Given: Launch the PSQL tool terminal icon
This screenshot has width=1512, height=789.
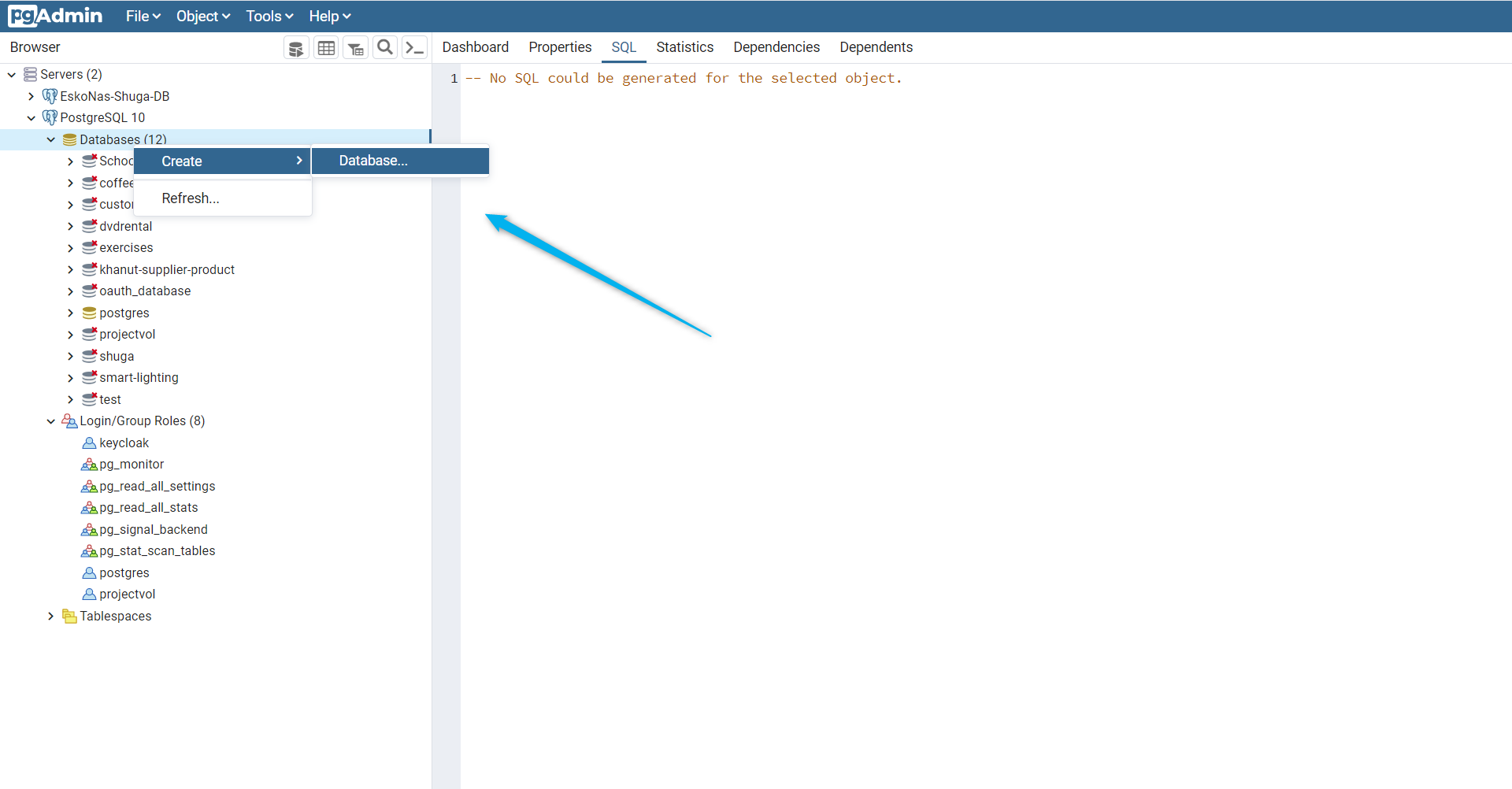Looking at the screenshot, I should click(415, 48).
